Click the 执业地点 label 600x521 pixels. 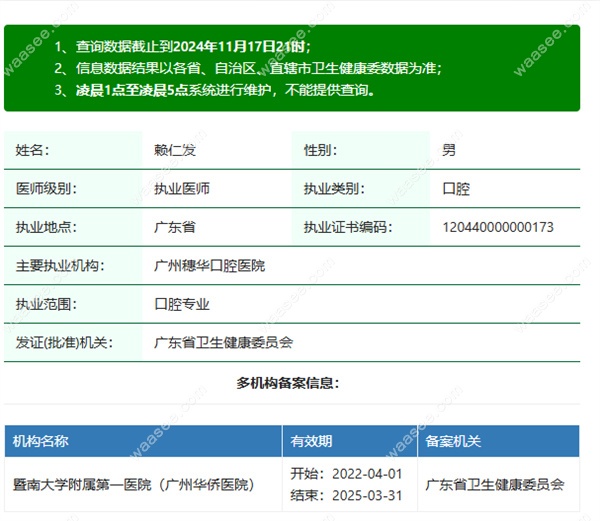coord(46,227)
